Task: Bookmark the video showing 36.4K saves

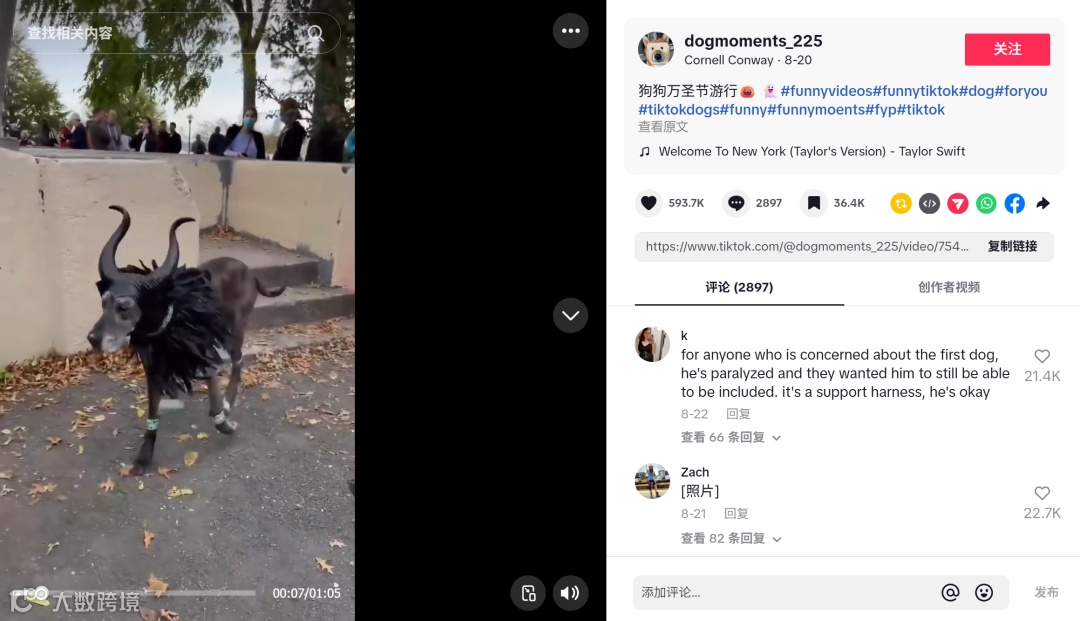Action: [813, 203]
